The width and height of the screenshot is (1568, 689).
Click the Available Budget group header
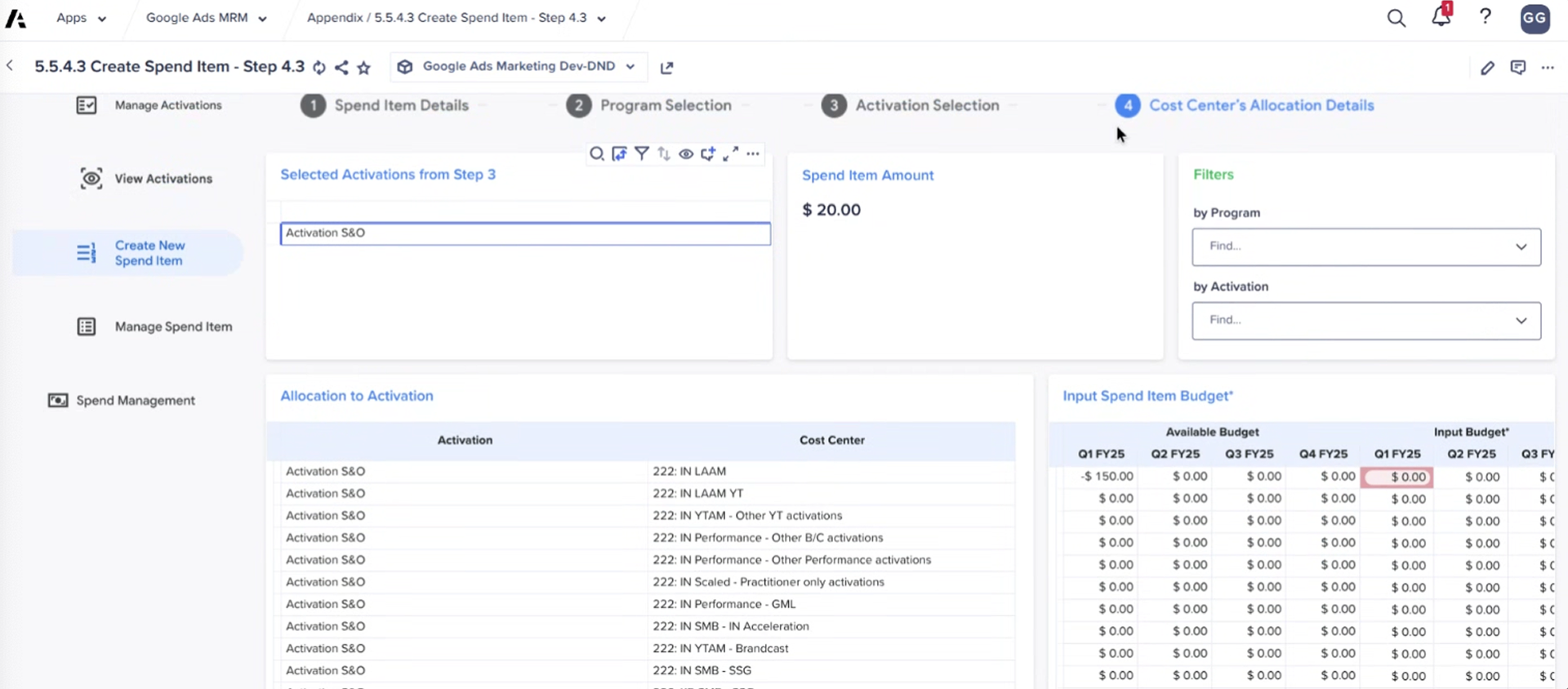[x=1212, y=432]
